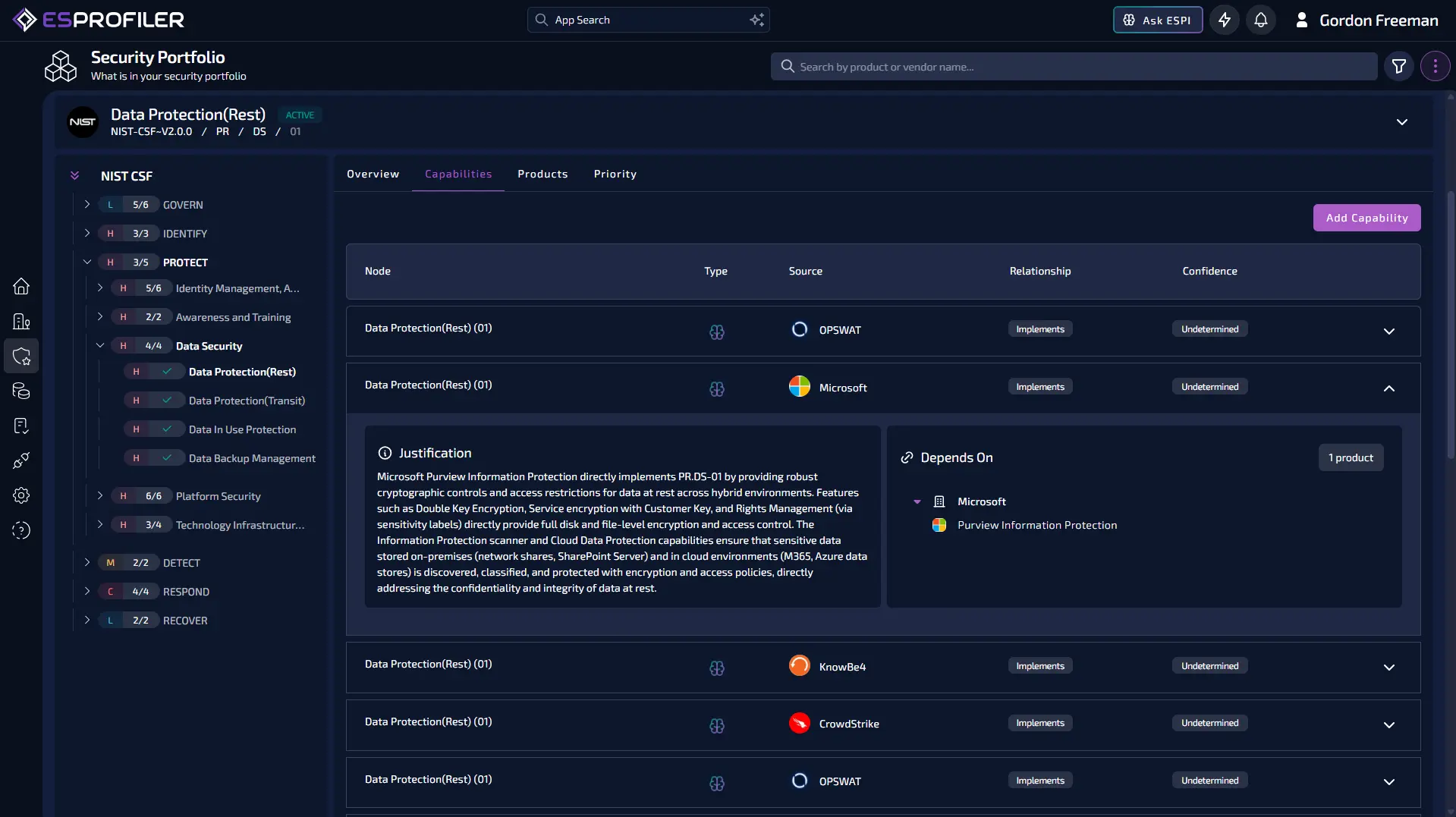Screen dimensions: 1456x817
Task: Click the Confidence column header
Action: click(1209, 271)
